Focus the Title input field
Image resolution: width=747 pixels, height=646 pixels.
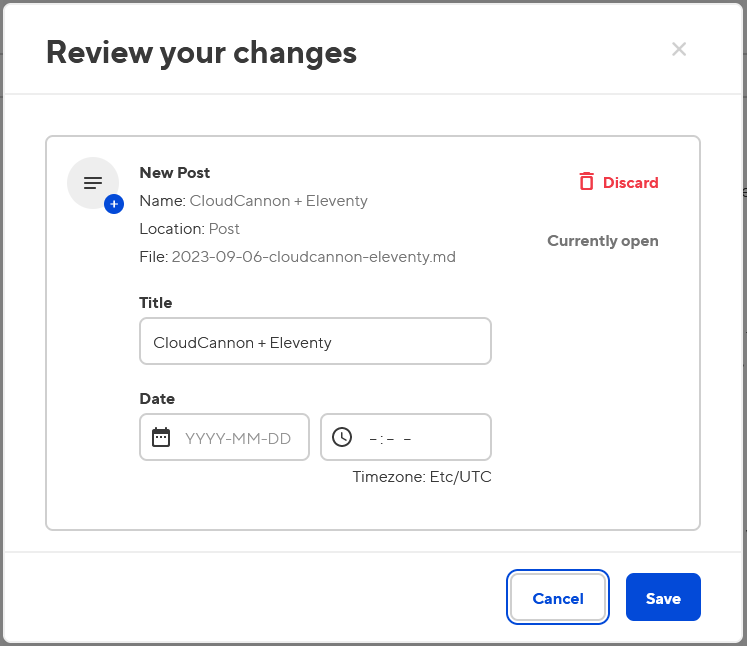point(315,342)
